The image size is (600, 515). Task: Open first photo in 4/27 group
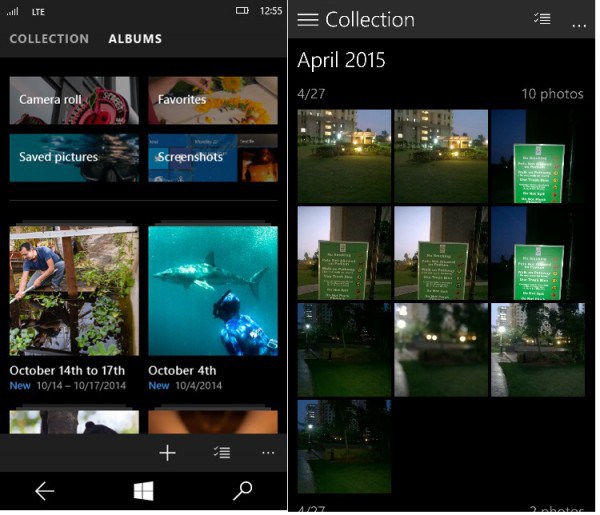pyautogui.click(x=344, y=156)
